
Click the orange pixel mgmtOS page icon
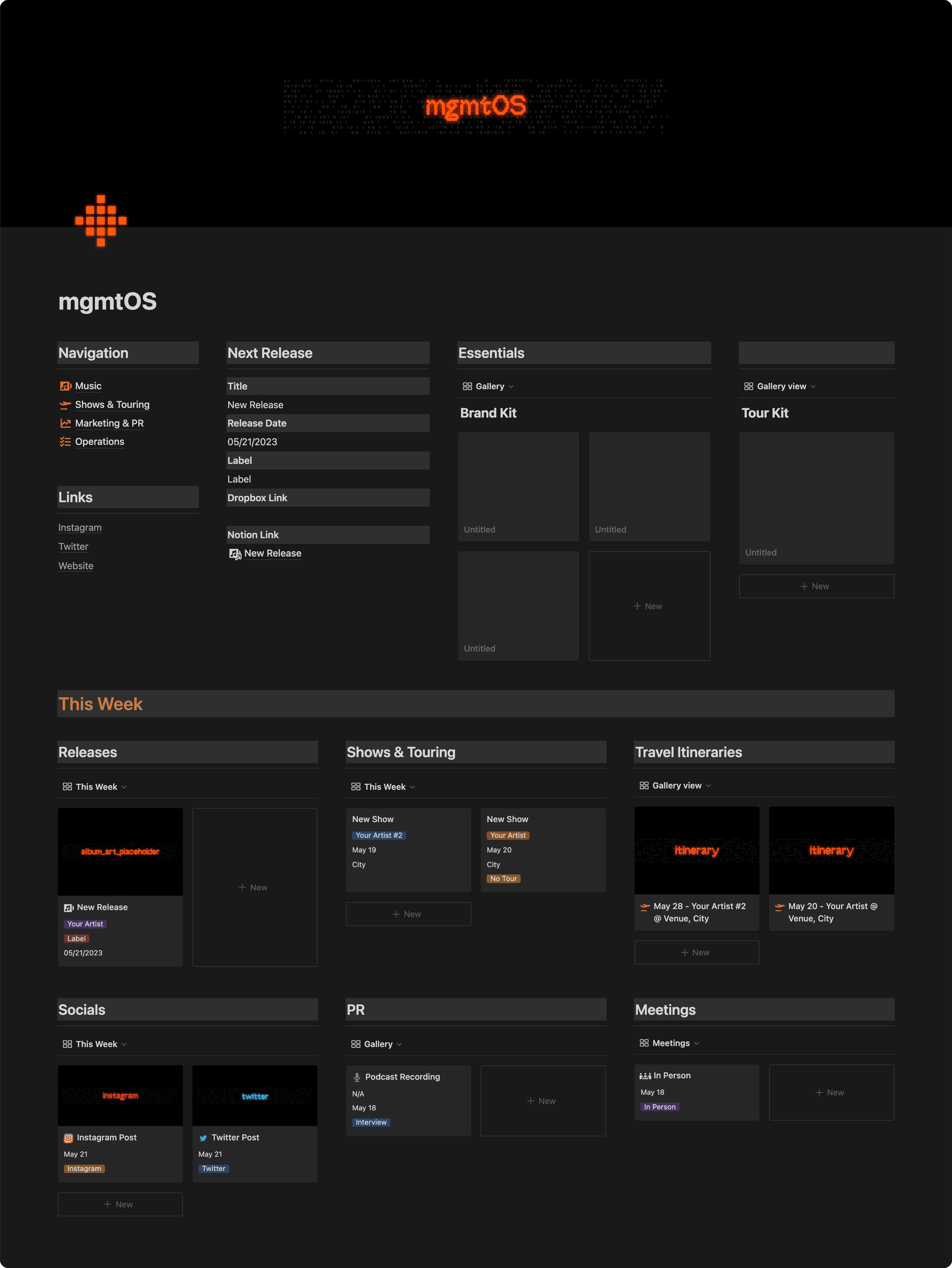pyautogui.click(x=101, y=221)
